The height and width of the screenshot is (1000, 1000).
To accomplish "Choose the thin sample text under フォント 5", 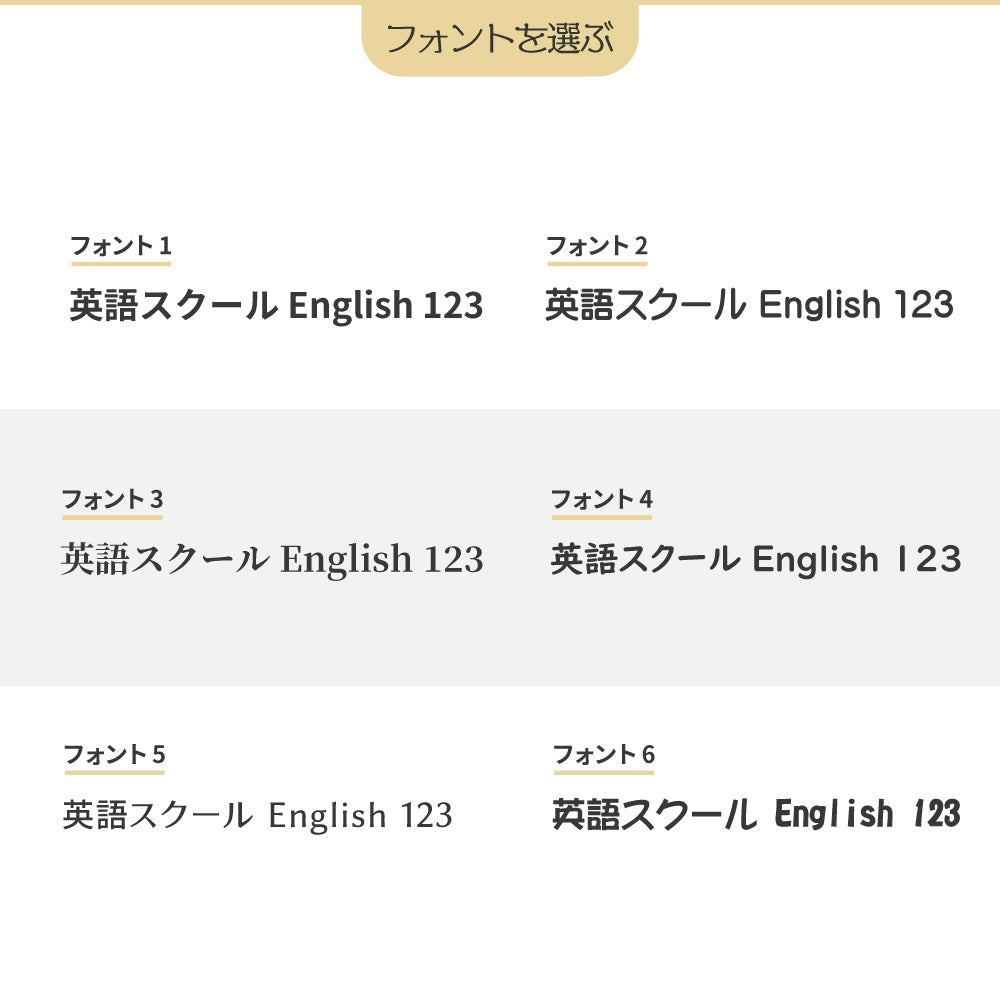I will (x=257, y=816).
